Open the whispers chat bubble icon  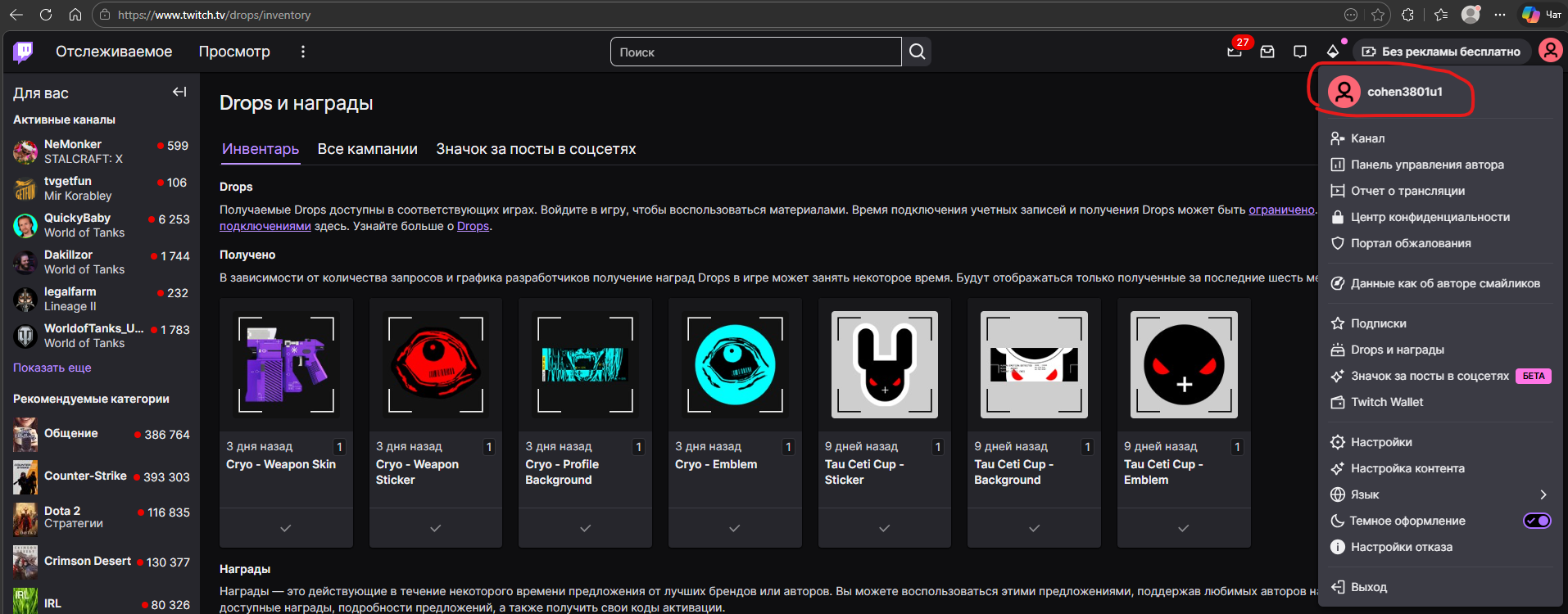[1300, 52]
